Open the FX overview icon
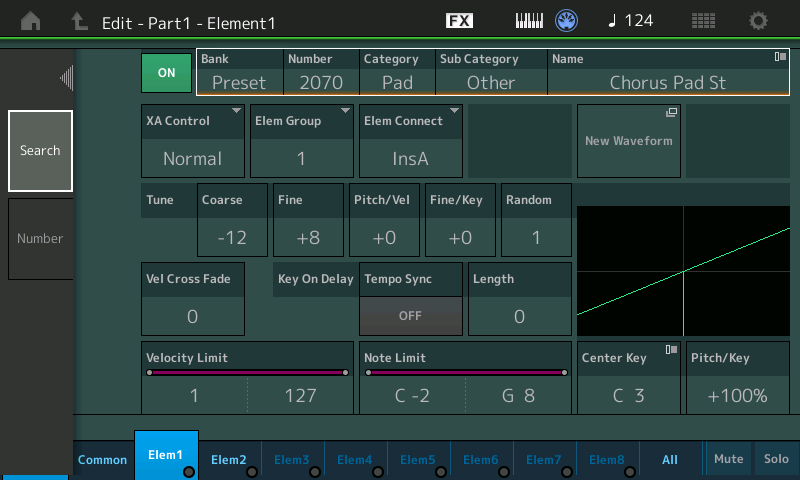 [460, 21]
